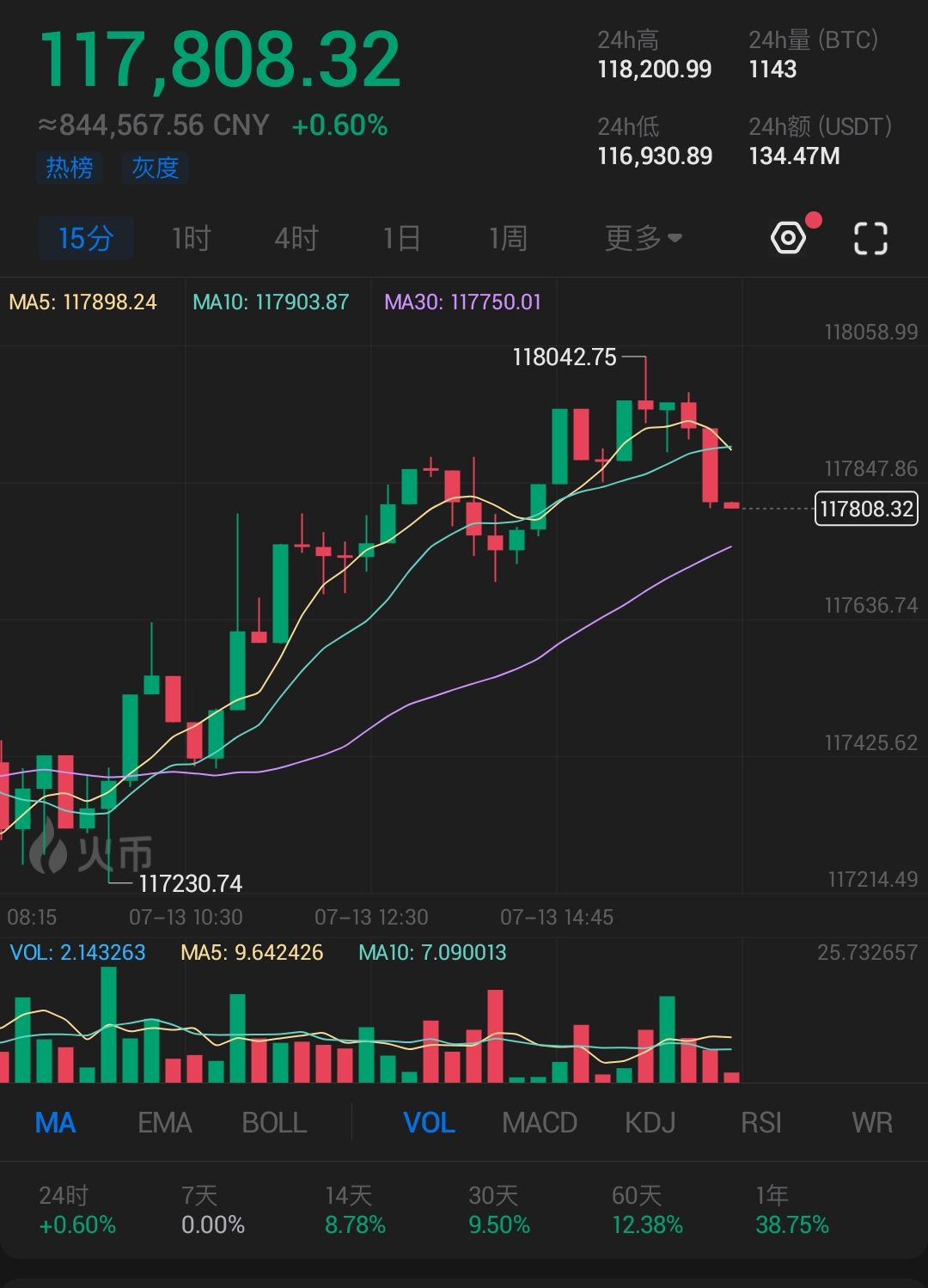Toggle the VOL indicator display

pyautogui.click(x=429, y=1122)
